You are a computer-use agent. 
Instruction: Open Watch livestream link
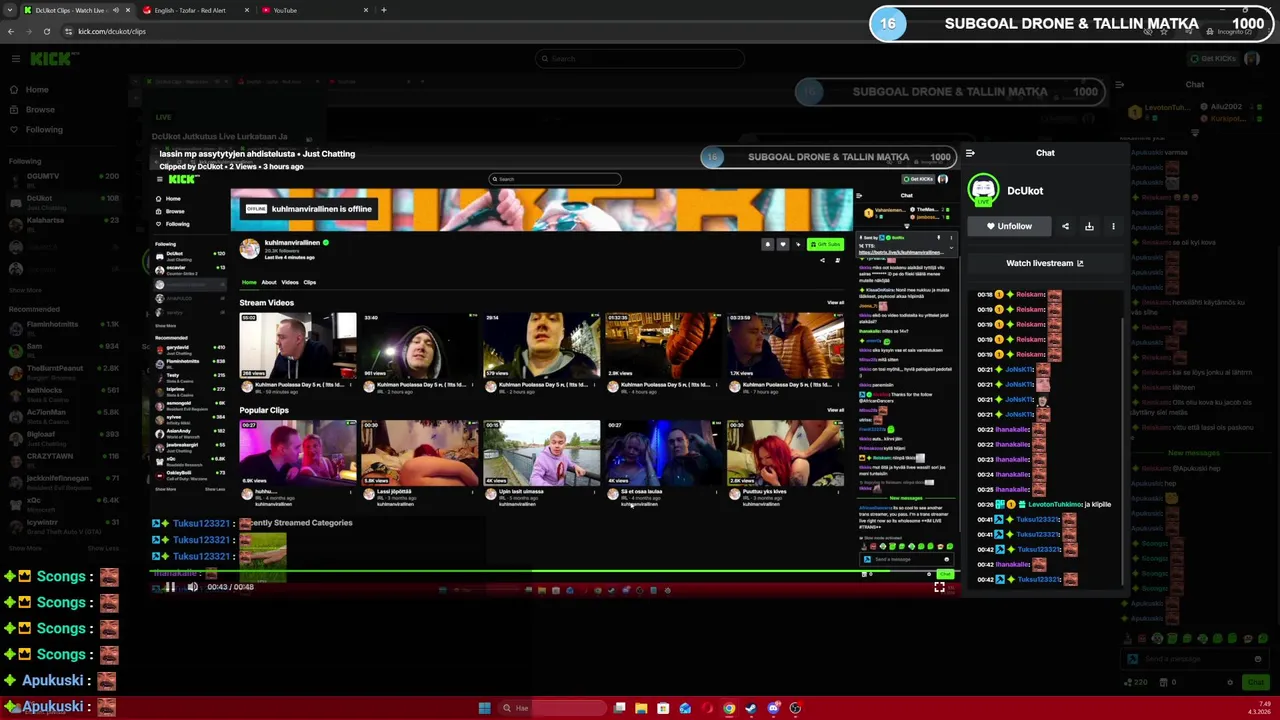tap(1044, 263)
